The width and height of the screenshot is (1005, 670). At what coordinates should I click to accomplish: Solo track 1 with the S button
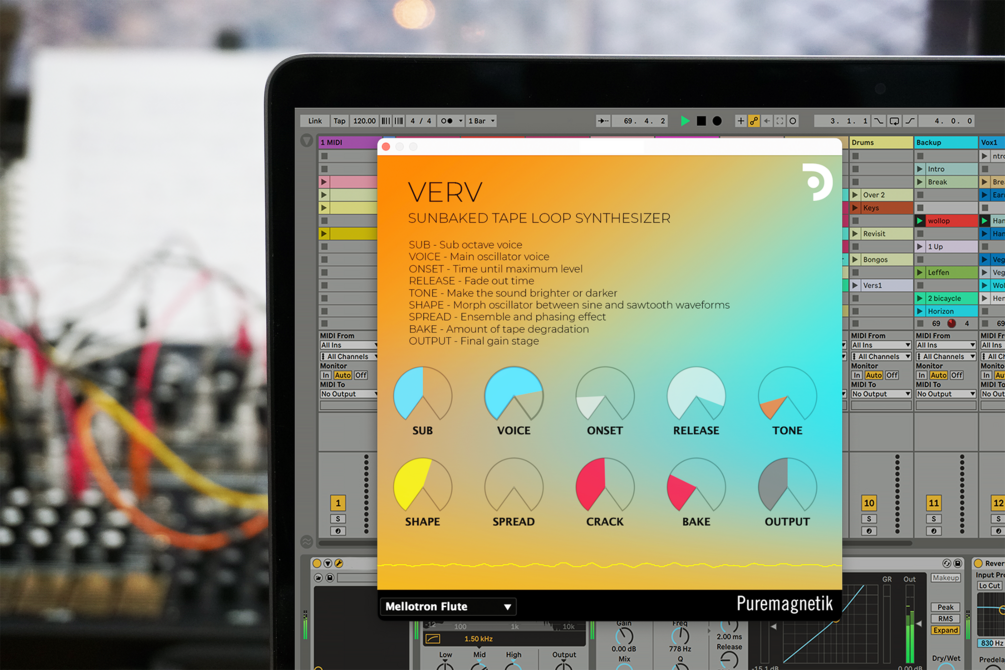coord(338,519)
